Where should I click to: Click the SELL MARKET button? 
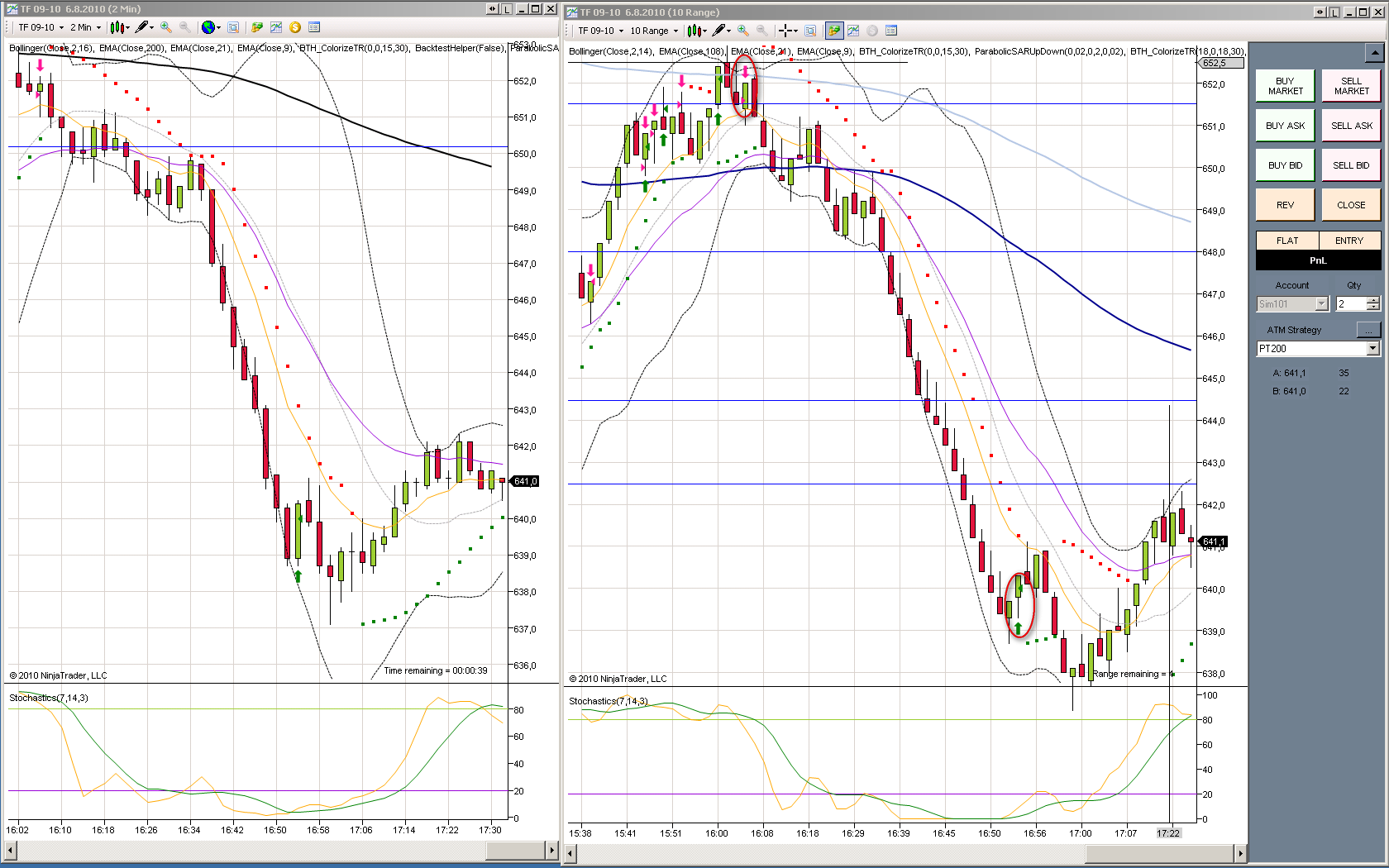pyautogui.click(x=1351, y=86)
